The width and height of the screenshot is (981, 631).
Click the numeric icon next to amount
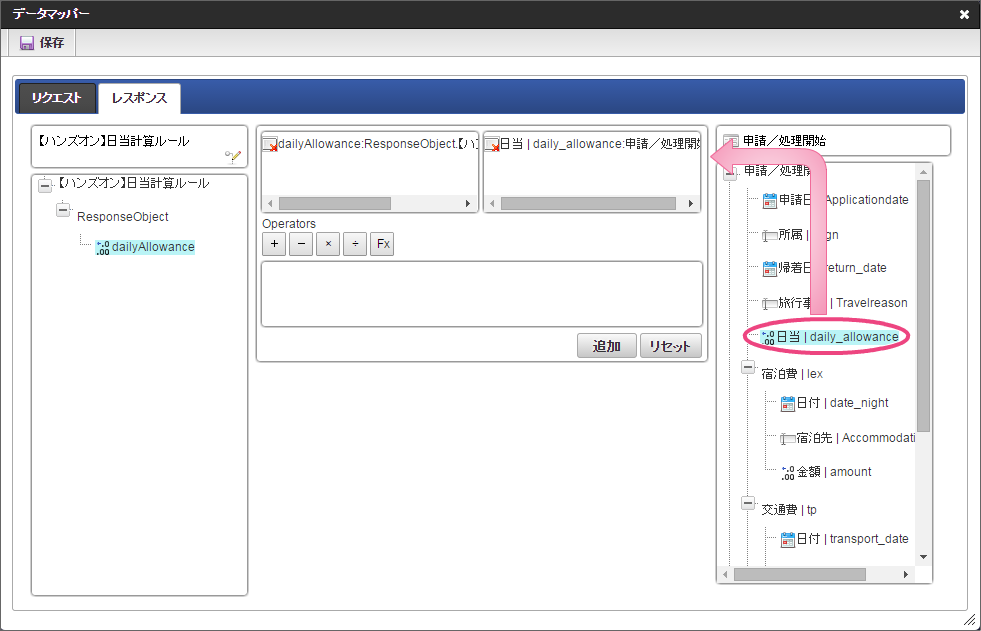pyautogui.click(x=786, y=472)
